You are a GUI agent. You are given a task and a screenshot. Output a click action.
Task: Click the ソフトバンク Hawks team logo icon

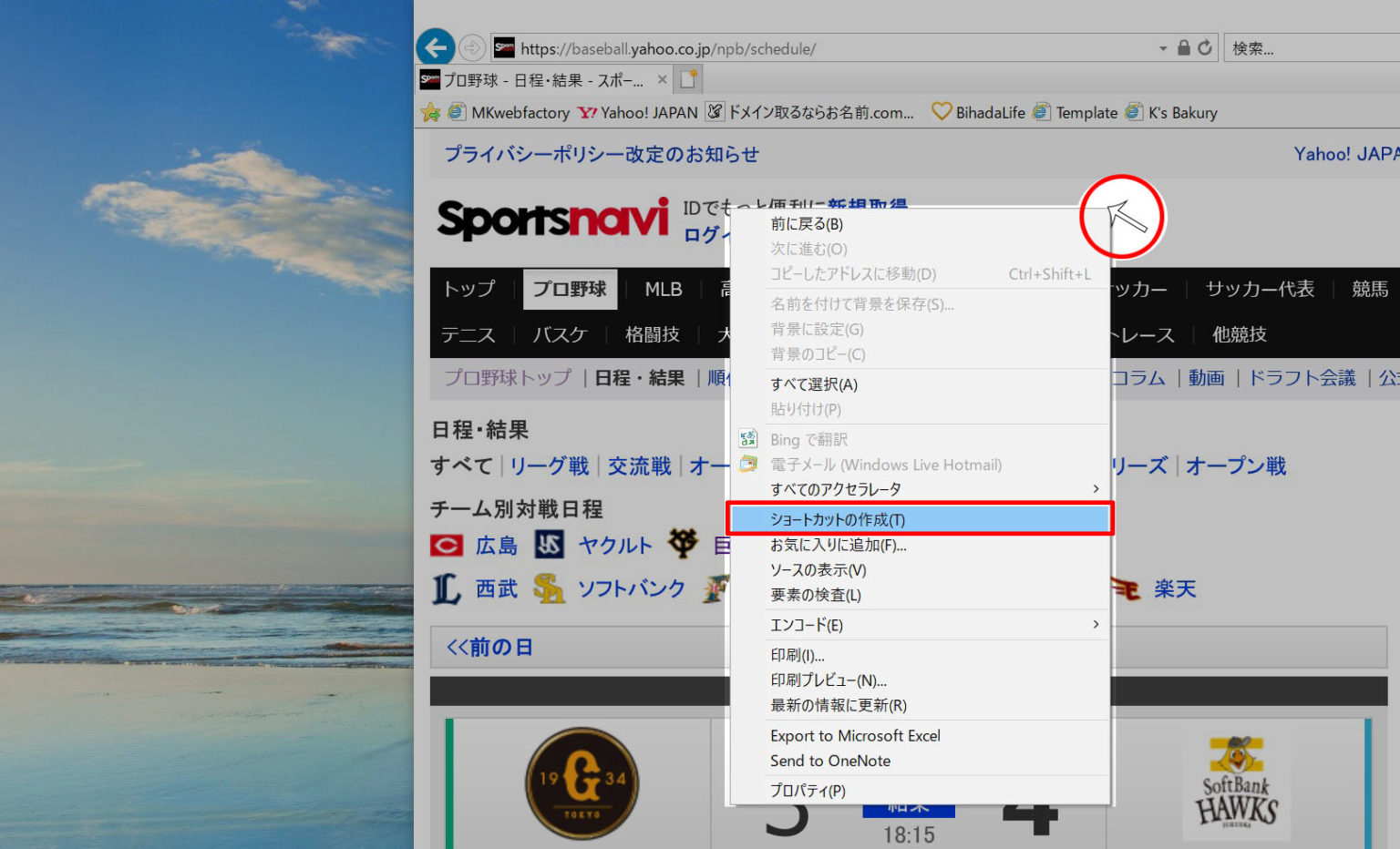pos(548,588)
